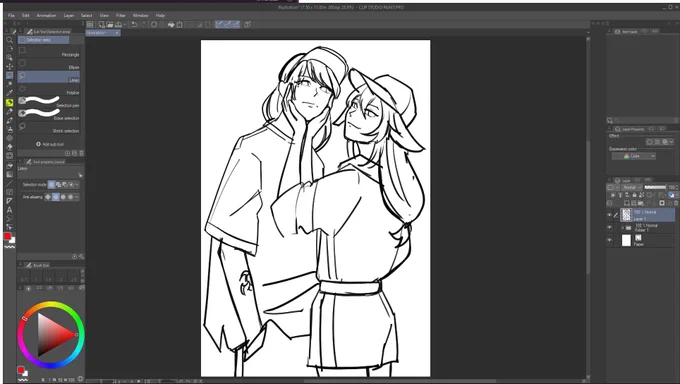Image resolution: width=680 pixels, height=384 pixels.
Task: Open Expression color Color dropdown
Action: click(x=634, y=156)
